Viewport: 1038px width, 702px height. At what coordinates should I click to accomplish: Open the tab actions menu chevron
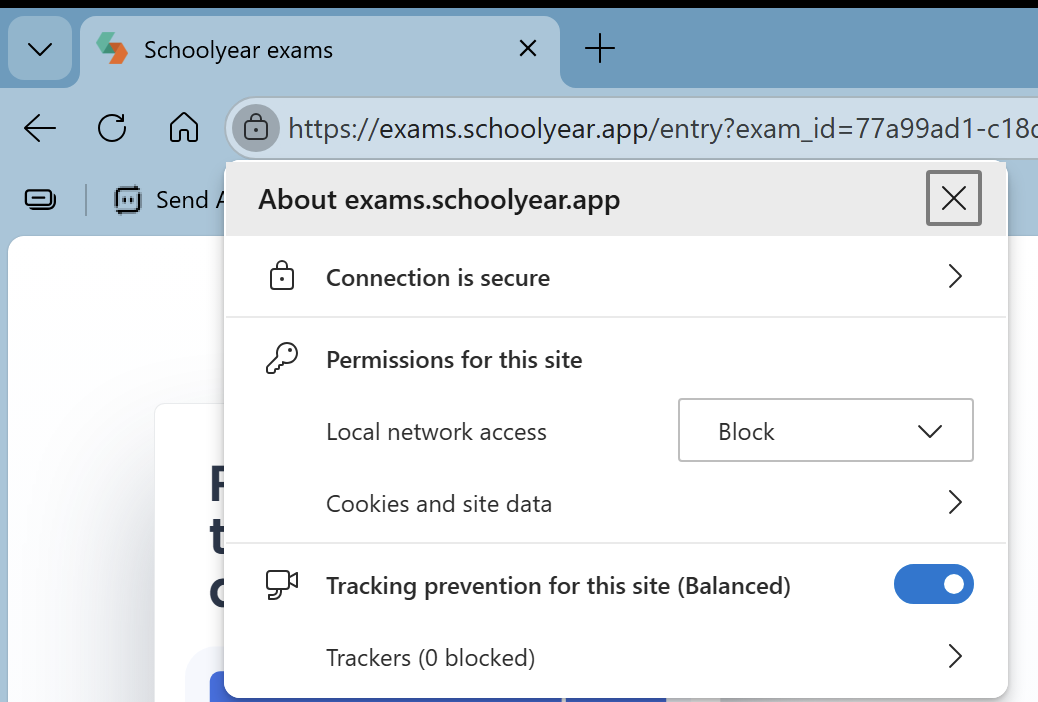[x=40, y=49]
